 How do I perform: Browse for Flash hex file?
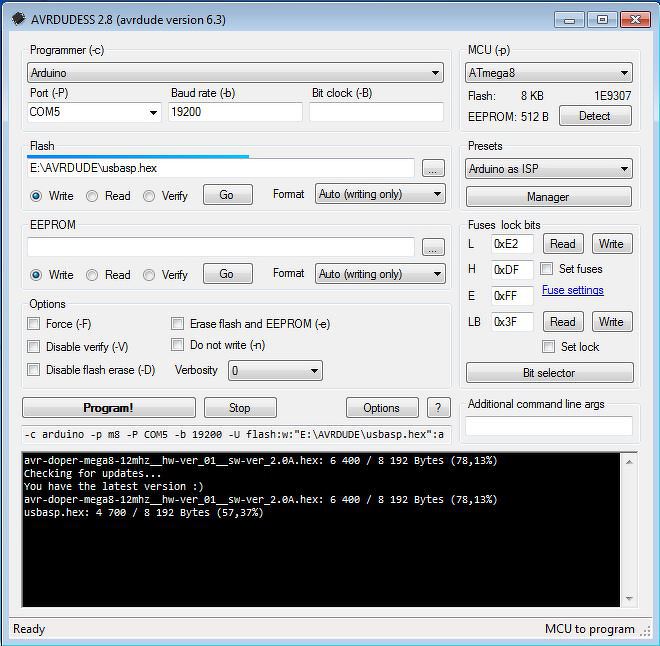433,168
